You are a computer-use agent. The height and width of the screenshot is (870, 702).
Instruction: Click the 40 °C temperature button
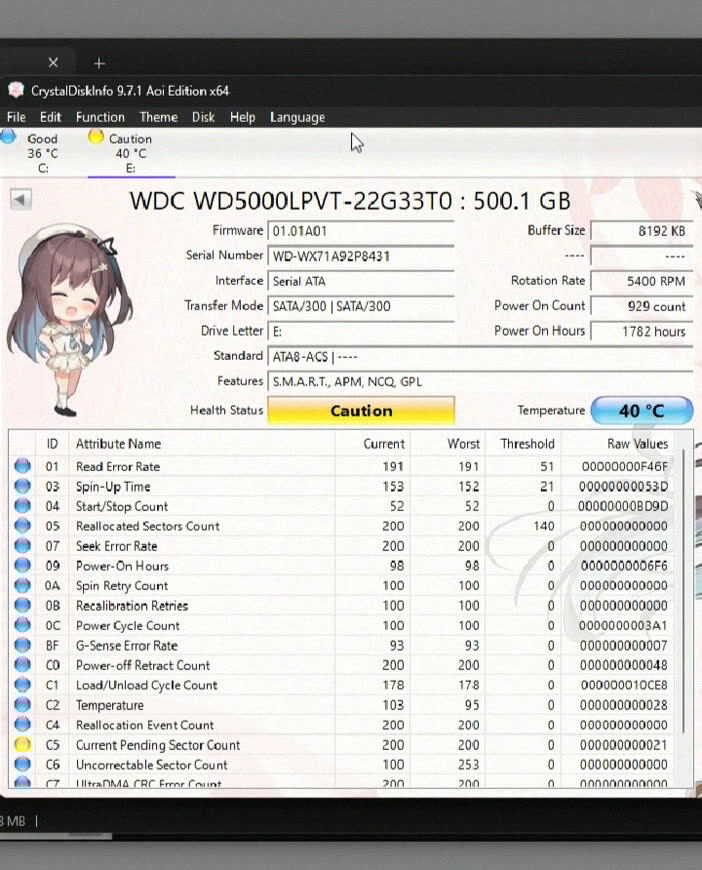click(x=641, y=410)
